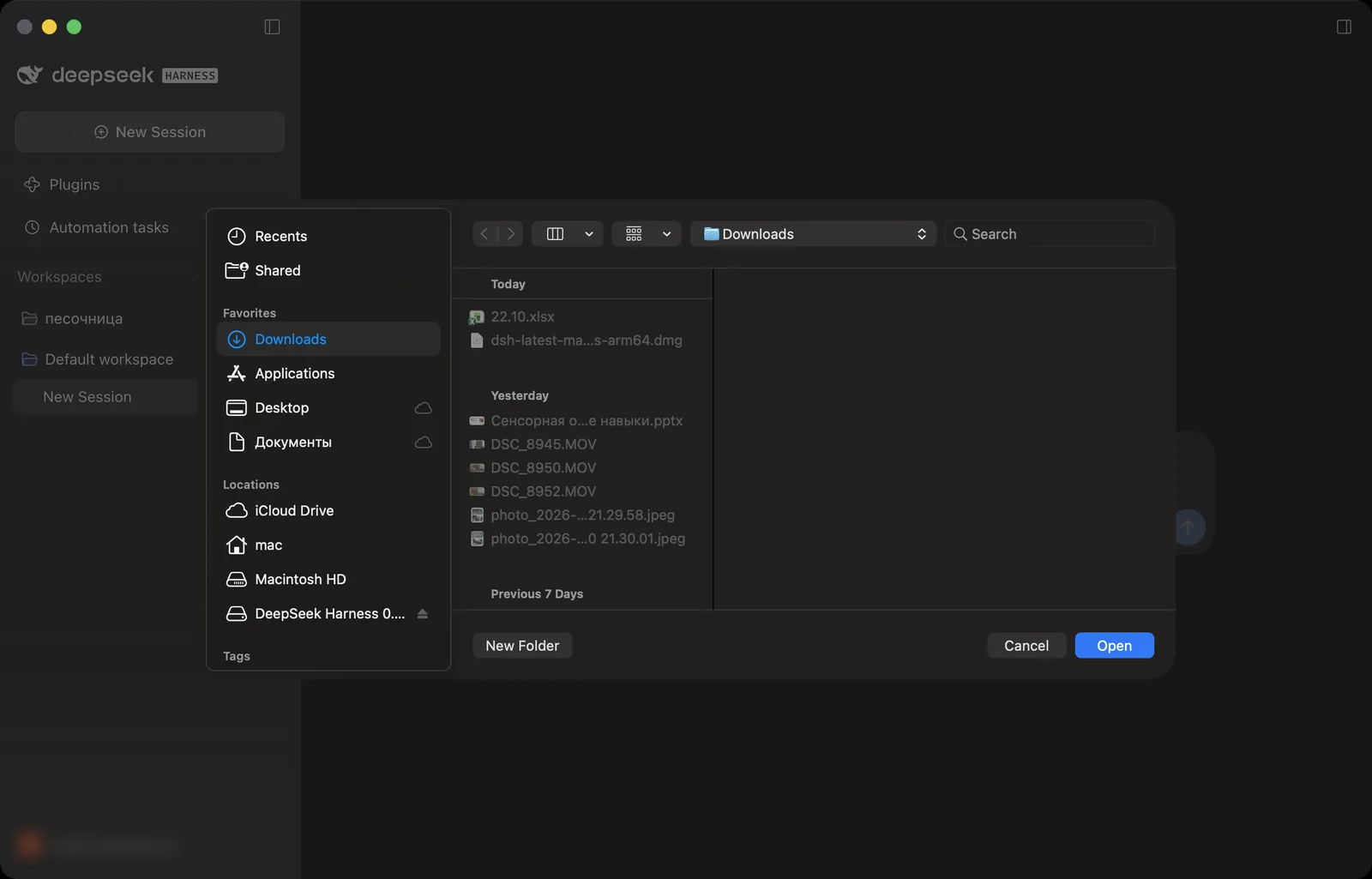
Task: Toggle the right panel icon in the window corner
Action: click(x=1344, y=27)
